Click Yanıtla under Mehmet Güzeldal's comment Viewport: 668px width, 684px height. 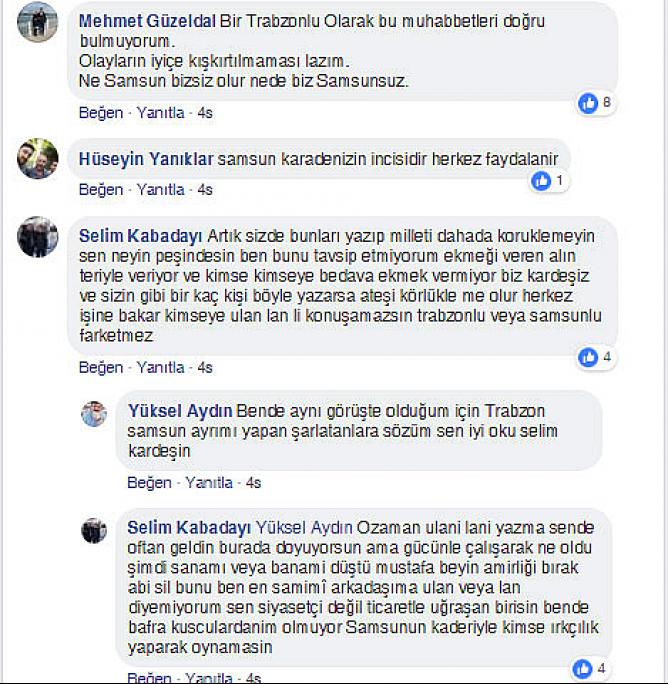160,113
